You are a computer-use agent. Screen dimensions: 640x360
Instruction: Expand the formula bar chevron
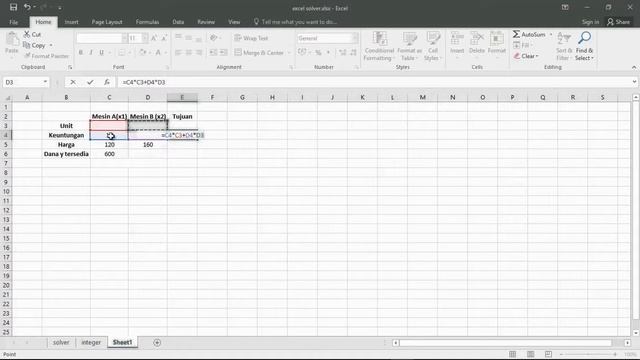pyautogui.click(x=634, y=82)
